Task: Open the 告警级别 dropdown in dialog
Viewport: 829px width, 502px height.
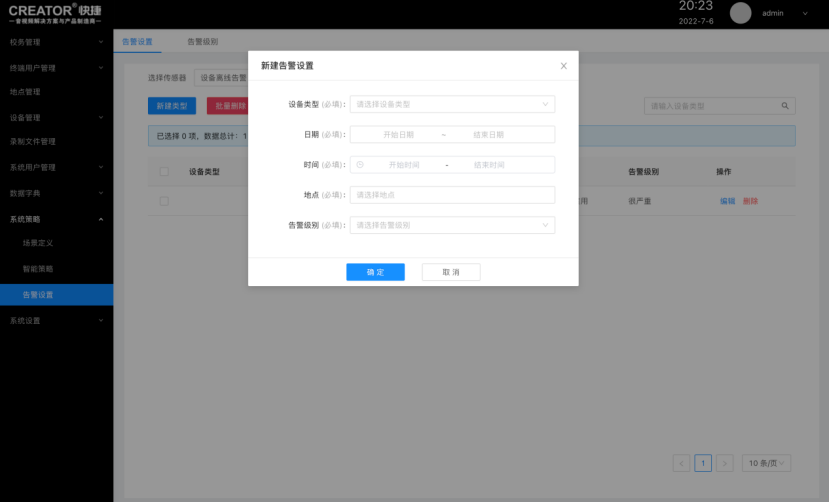Action: (x=451, y=226)
